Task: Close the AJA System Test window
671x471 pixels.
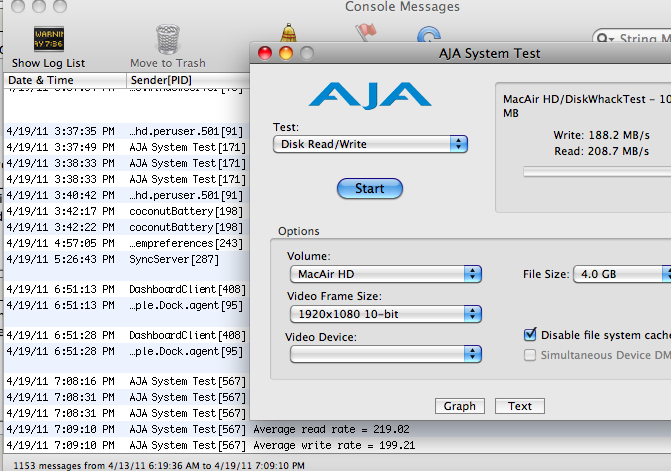Action: click(265, 53)
